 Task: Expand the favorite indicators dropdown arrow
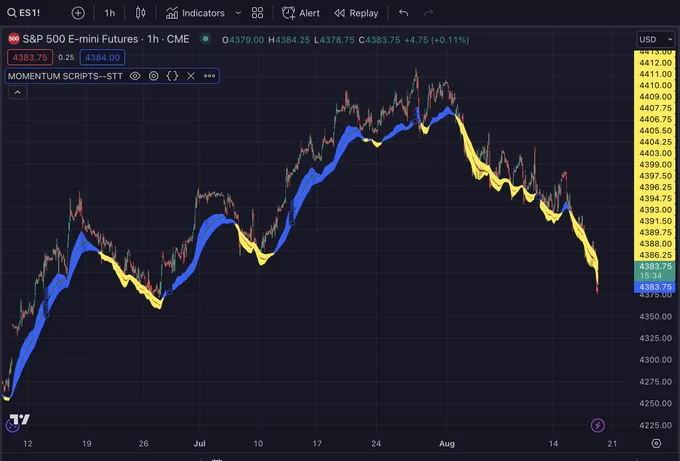[238, 13]
